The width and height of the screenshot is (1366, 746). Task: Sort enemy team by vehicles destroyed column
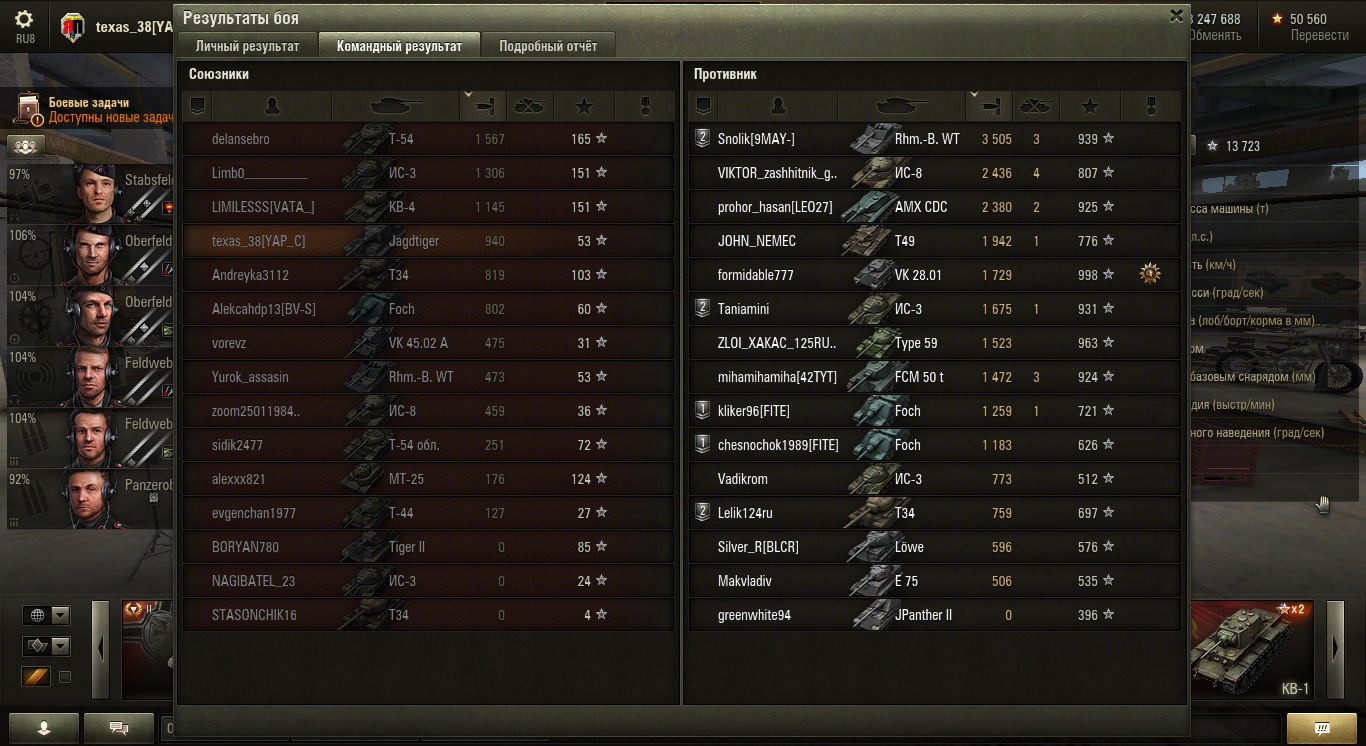(1036, 106)
